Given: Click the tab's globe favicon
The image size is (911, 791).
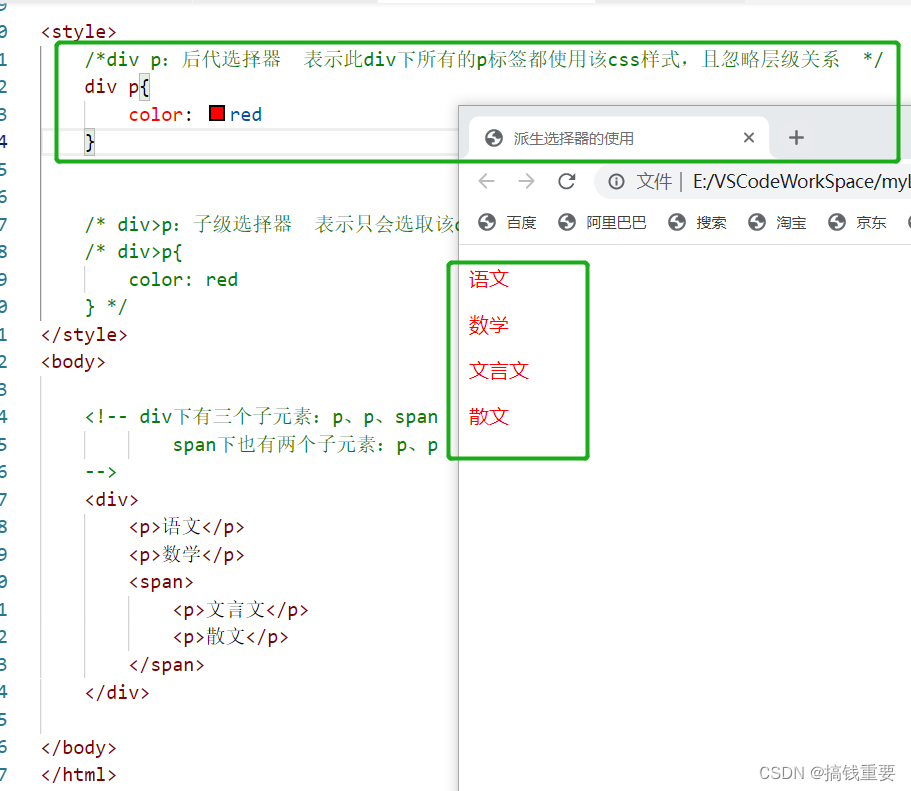Looking at the screenshot, I should coord(493,138).
